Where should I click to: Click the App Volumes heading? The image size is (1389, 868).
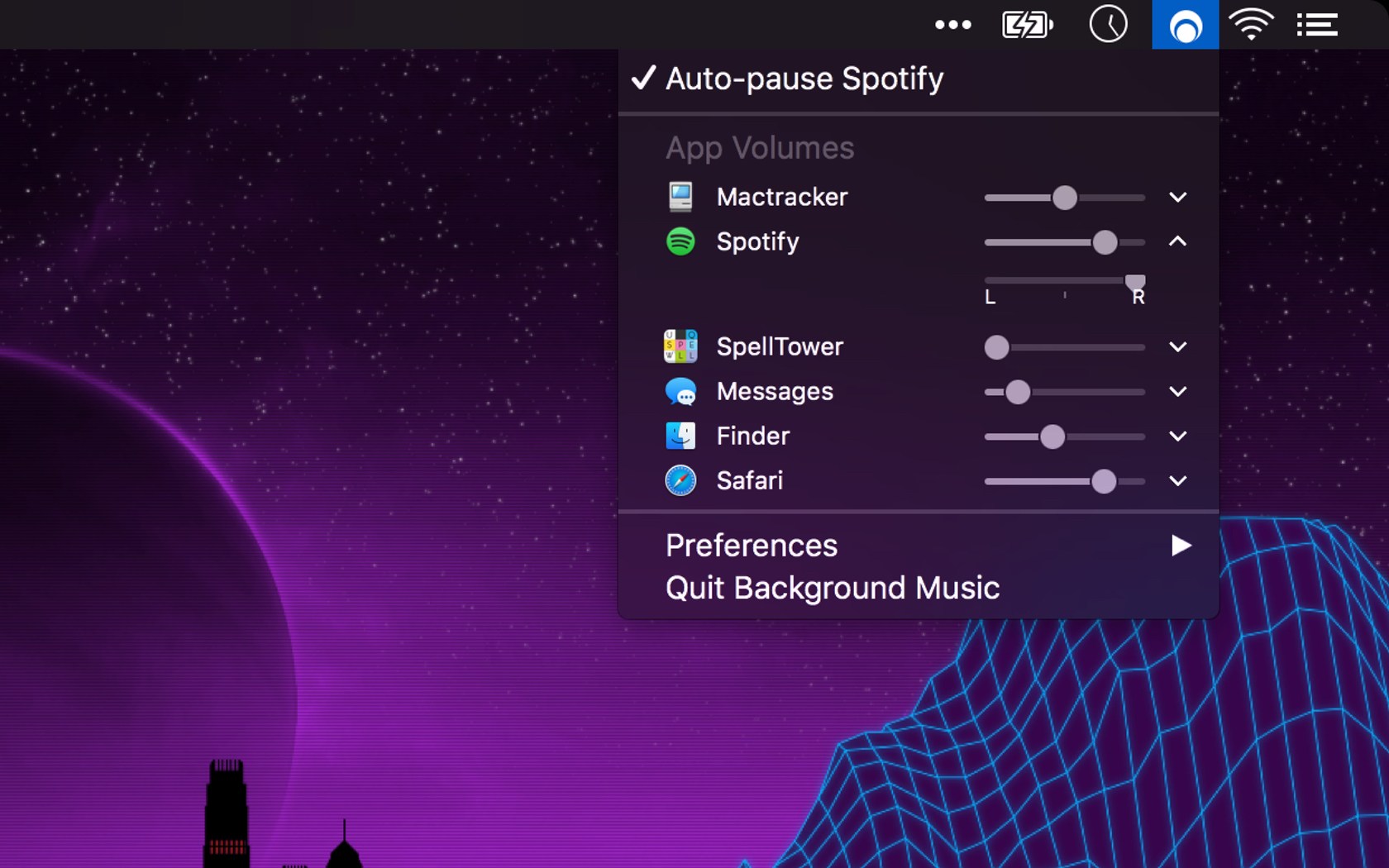click(x=759, y=147)
